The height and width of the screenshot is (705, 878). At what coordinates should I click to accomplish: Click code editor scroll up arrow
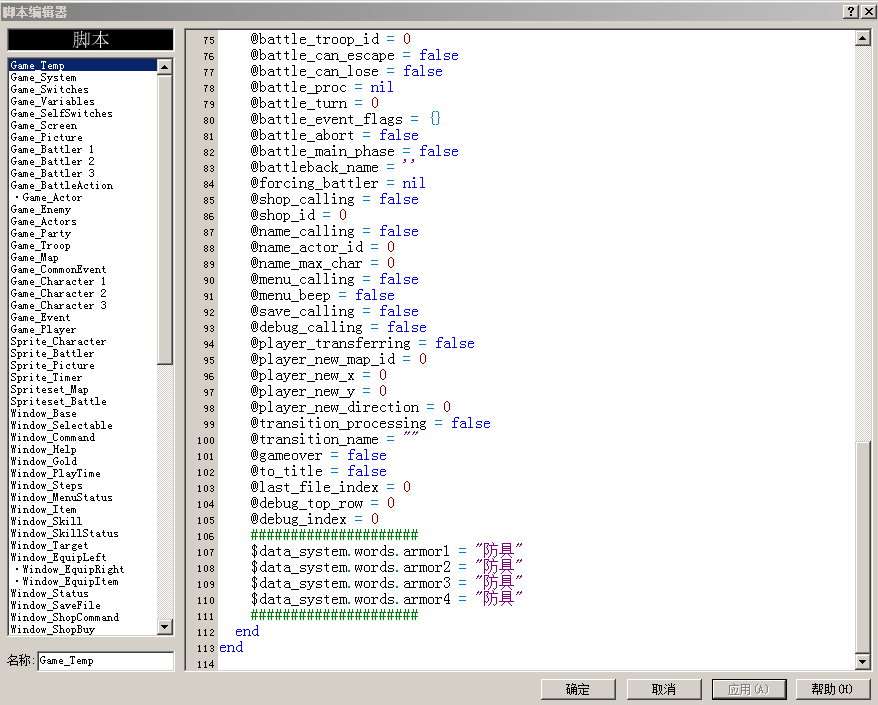click(862, 38)
